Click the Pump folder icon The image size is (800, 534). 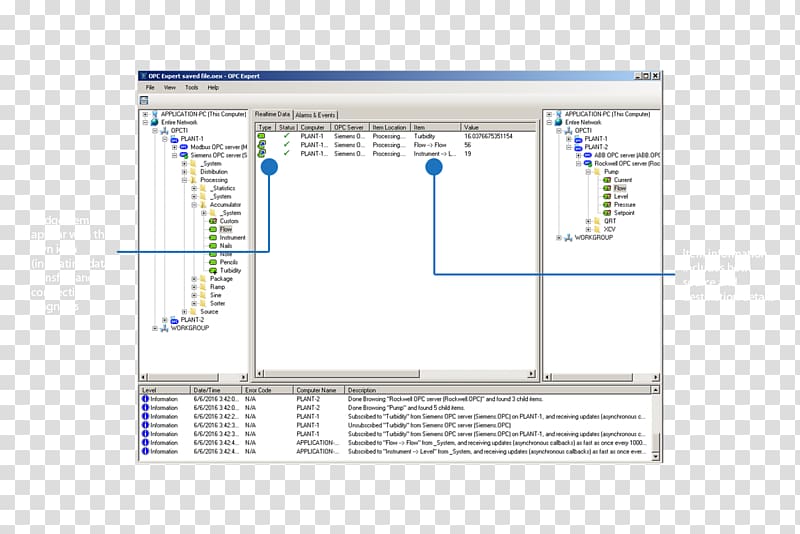(597, 172)
